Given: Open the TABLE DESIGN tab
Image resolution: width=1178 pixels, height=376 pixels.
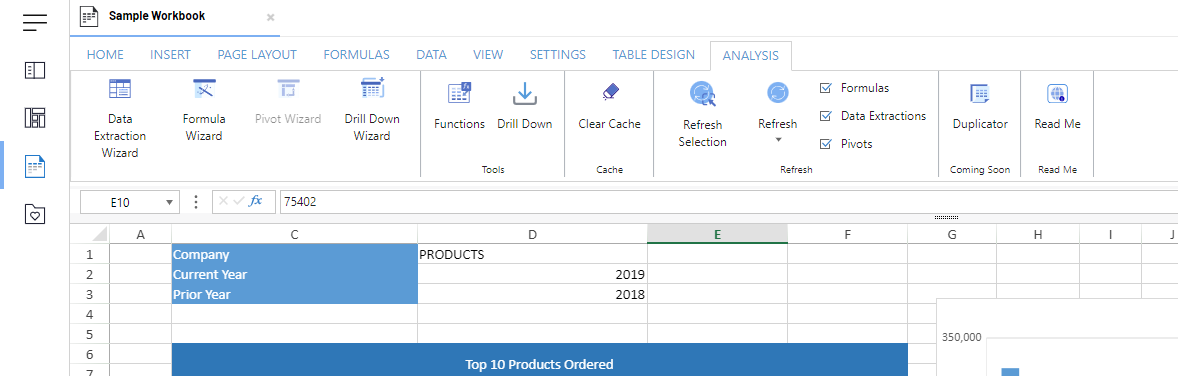Looking at the screenshot, I should [x=654, y=54].
